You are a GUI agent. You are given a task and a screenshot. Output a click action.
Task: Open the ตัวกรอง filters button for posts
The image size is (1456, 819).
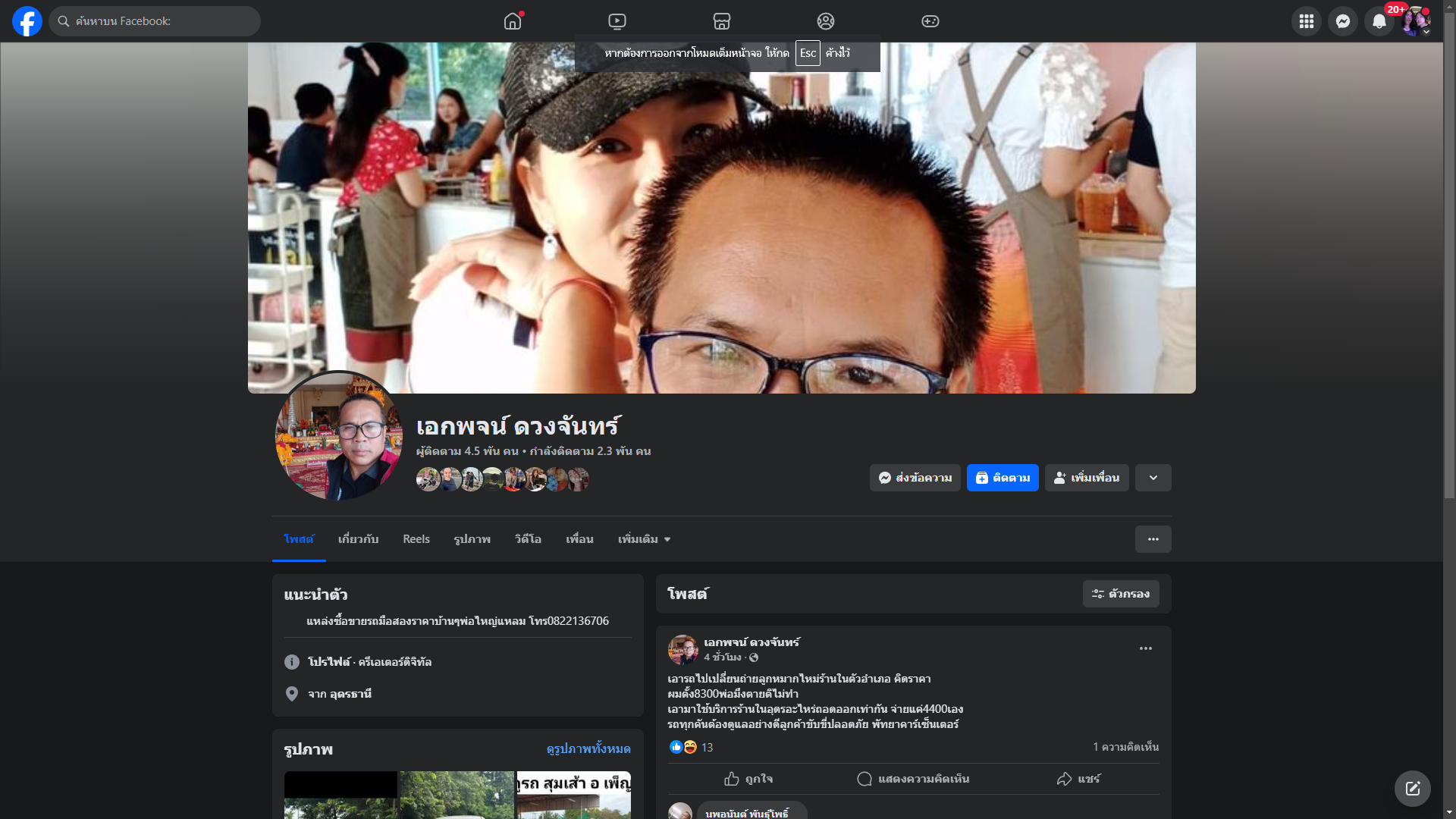click(1120, 594)
